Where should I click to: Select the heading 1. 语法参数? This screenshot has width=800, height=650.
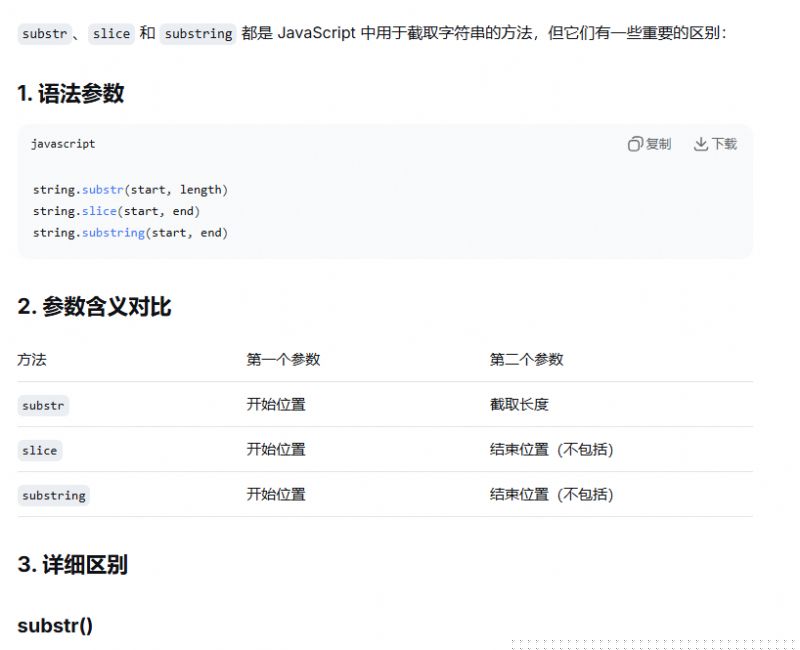pyautogui.click(x=71, y=94)
